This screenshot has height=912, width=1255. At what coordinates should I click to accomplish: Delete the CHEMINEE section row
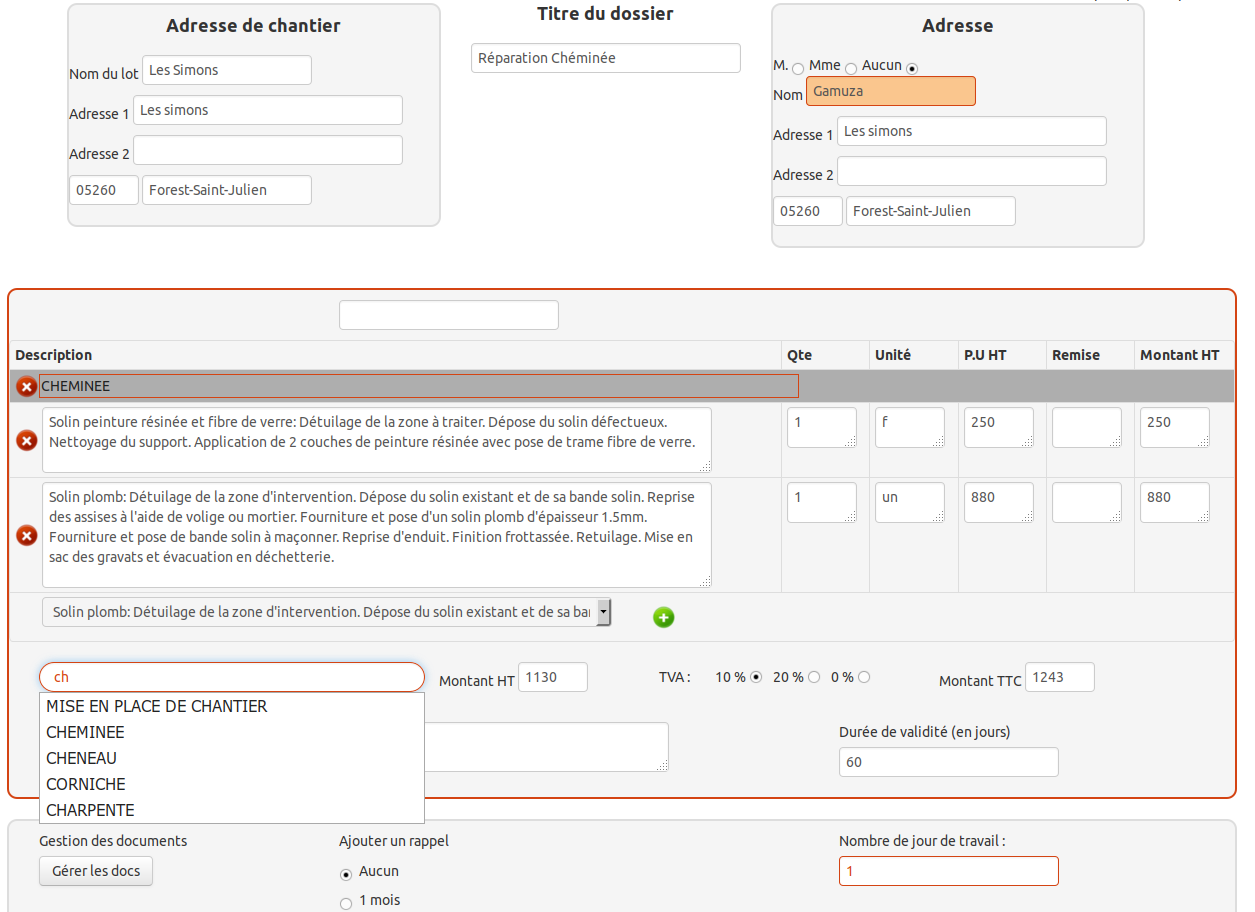(26, 386)
